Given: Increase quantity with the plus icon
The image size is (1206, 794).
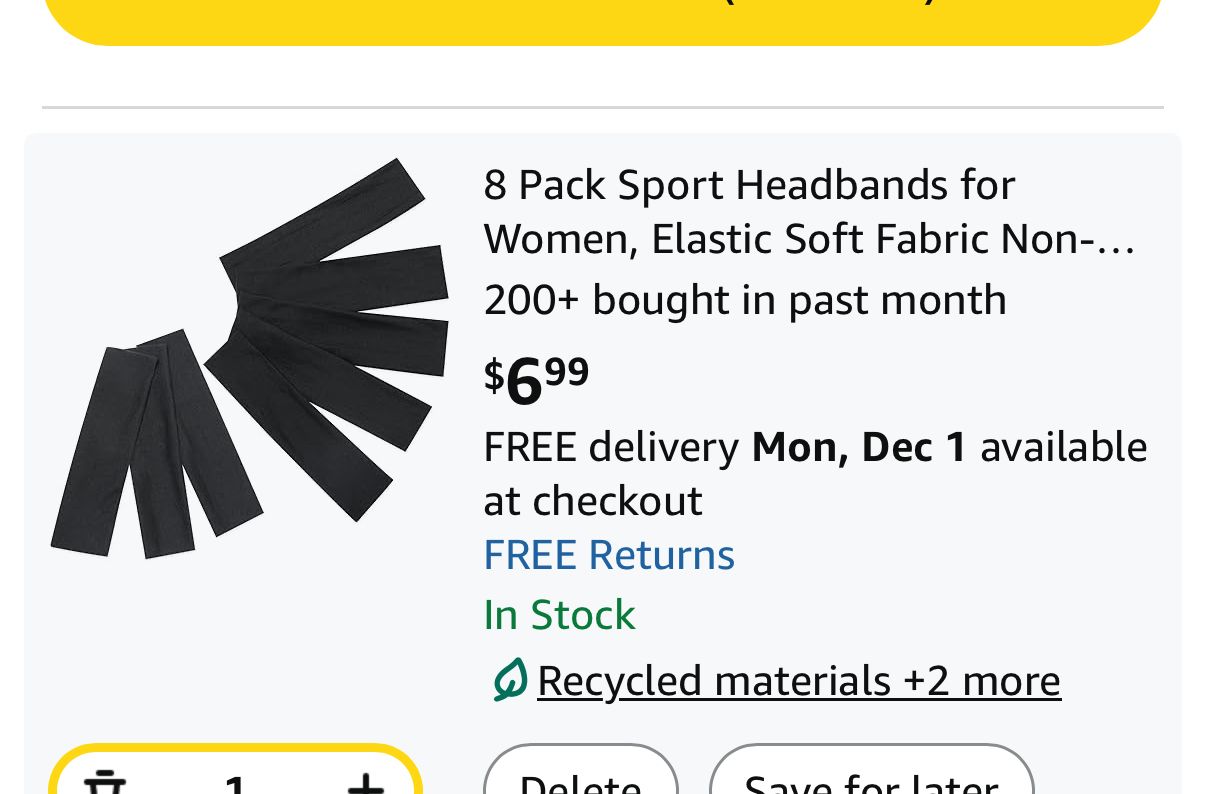Looking at the screenshot, I should pos(365,782).
